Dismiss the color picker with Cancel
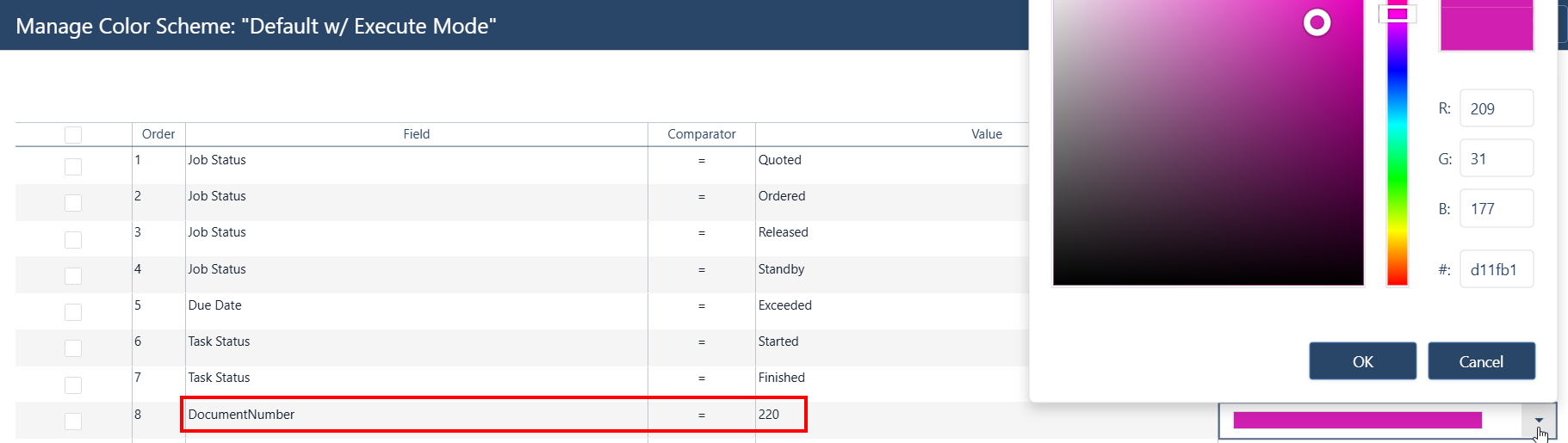This screenshot has width=1568, height=443. [x=1481, y=361]
